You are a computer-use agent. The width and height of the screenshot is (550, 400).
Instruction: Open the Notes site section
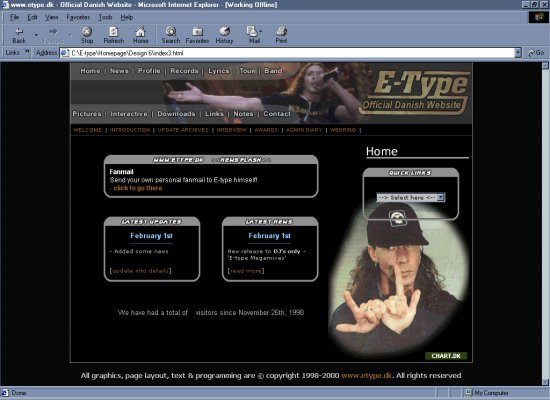(243, 114)
